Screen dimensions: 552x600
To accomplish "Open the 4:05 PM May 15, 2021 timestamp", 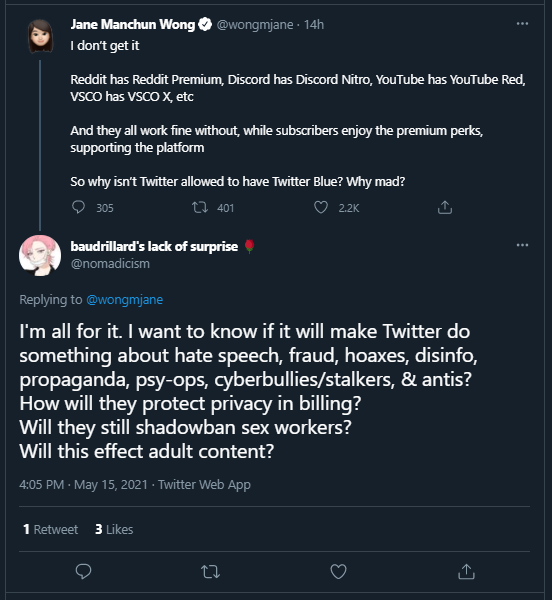I will point(83,484).
